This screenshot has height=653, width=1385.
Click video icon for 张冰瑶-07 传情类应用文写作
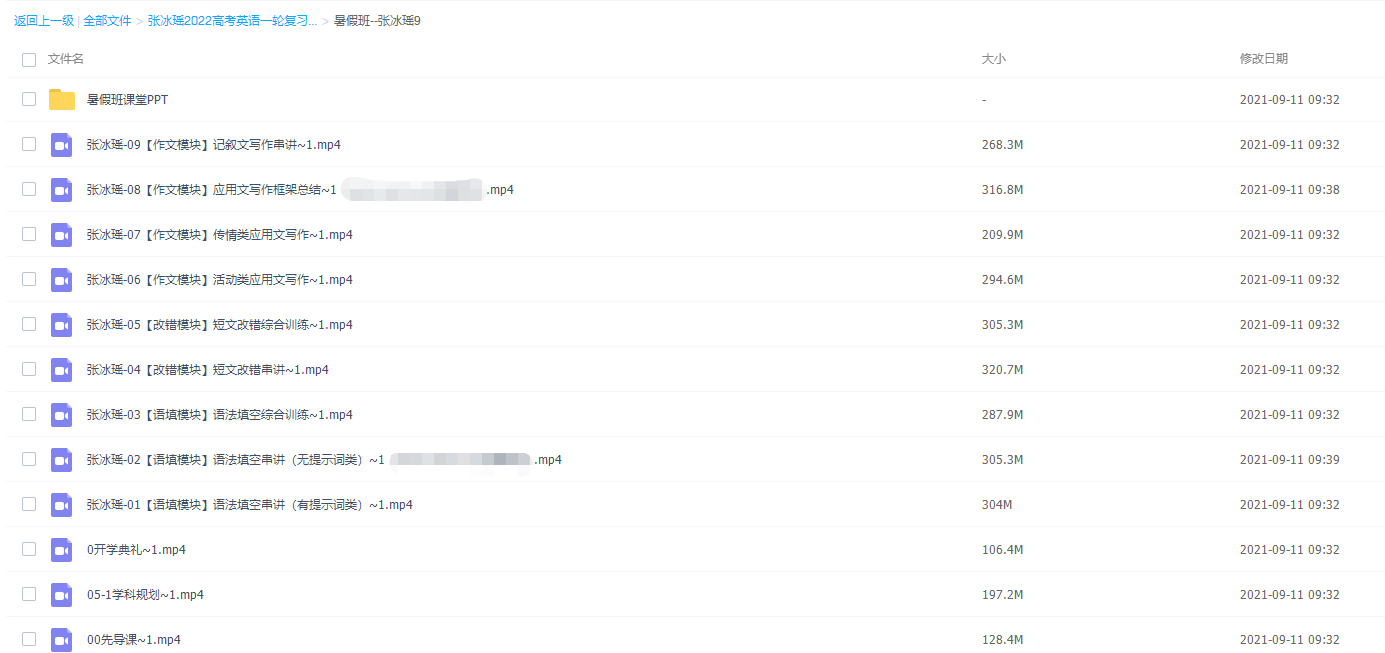pos(62,235)
